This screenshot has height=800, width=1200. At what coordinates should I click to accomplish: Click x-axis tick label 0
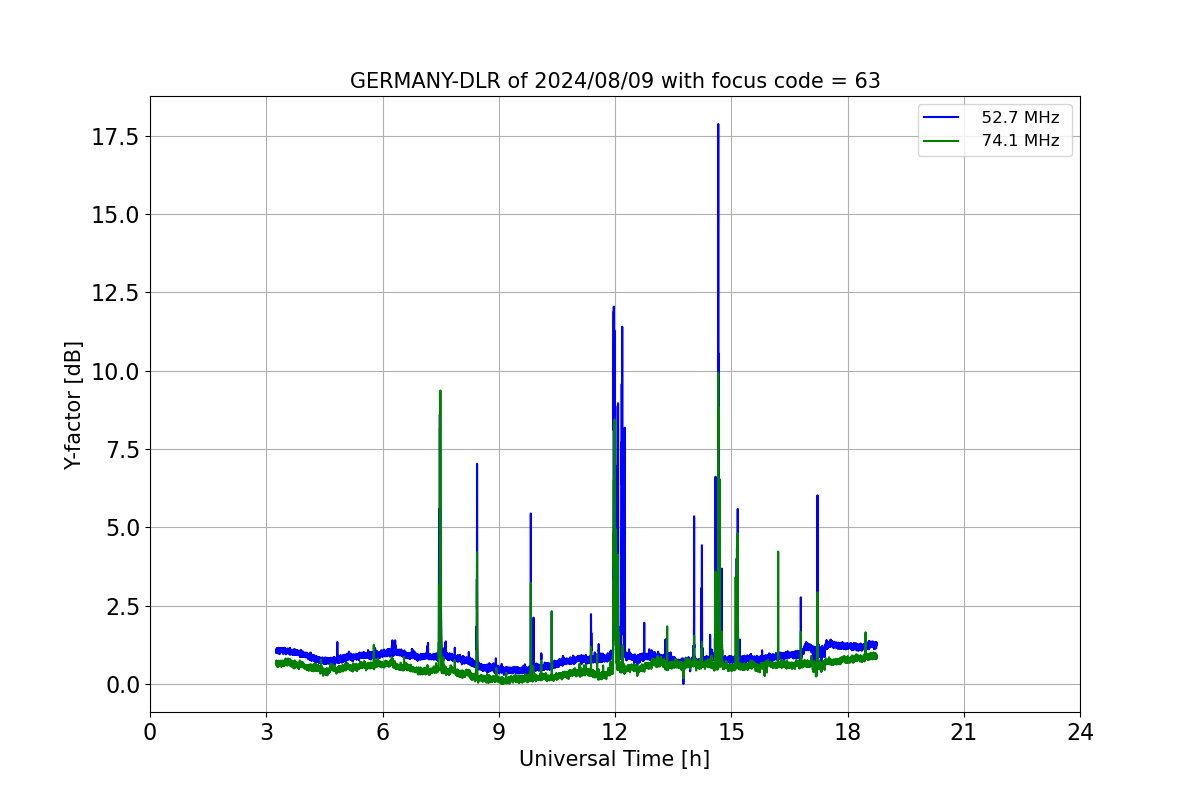(150, 733)
